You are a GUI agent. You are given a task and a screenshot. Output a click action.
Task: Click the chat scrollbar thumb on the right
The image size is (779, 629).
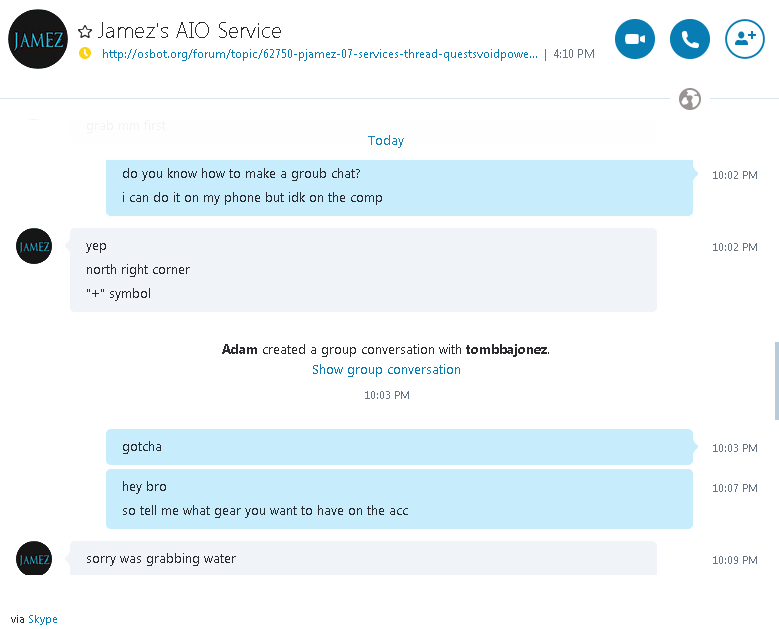pos(775,380)
